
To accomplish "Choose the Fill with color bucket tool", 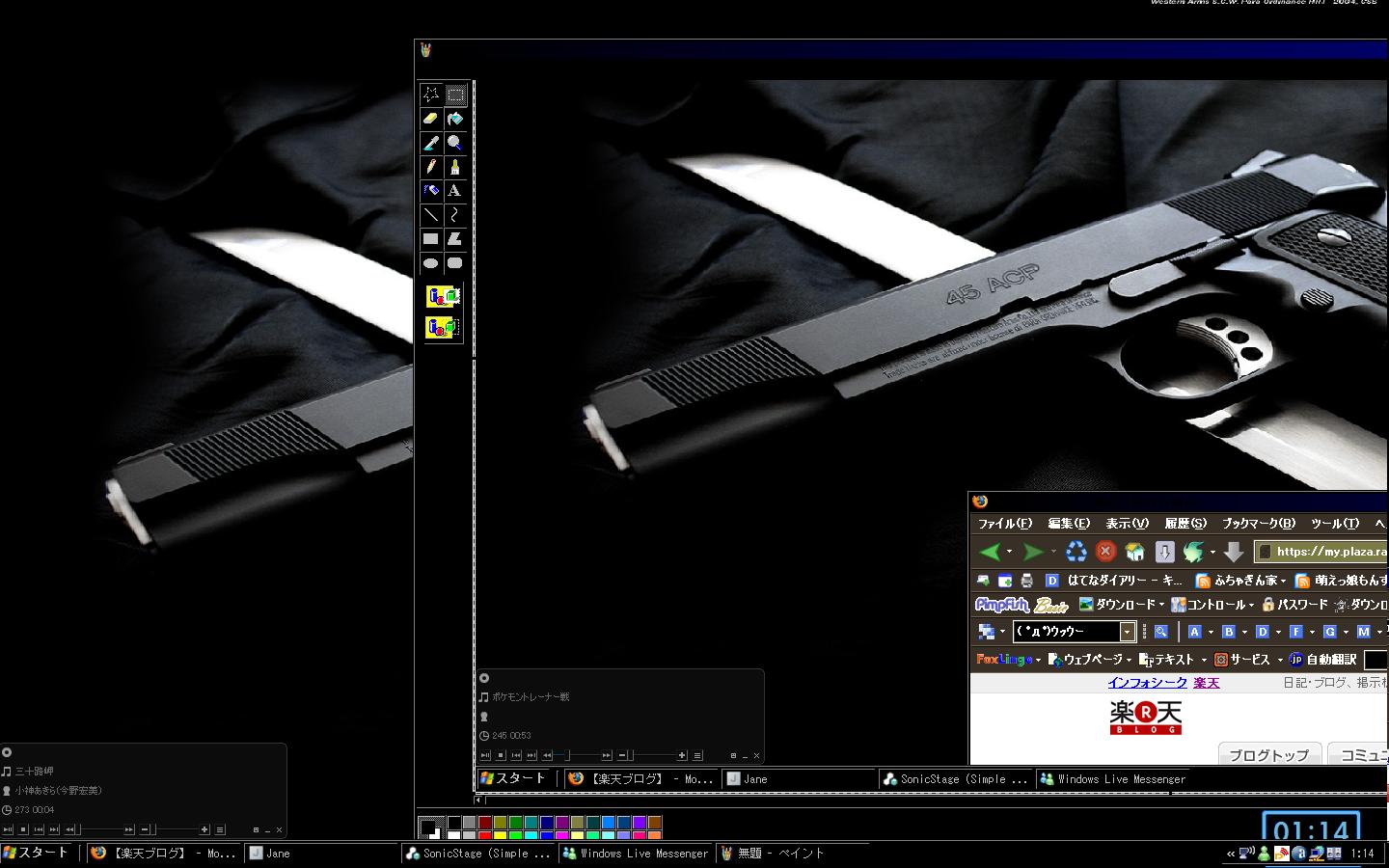I will (x=455, y=118).
